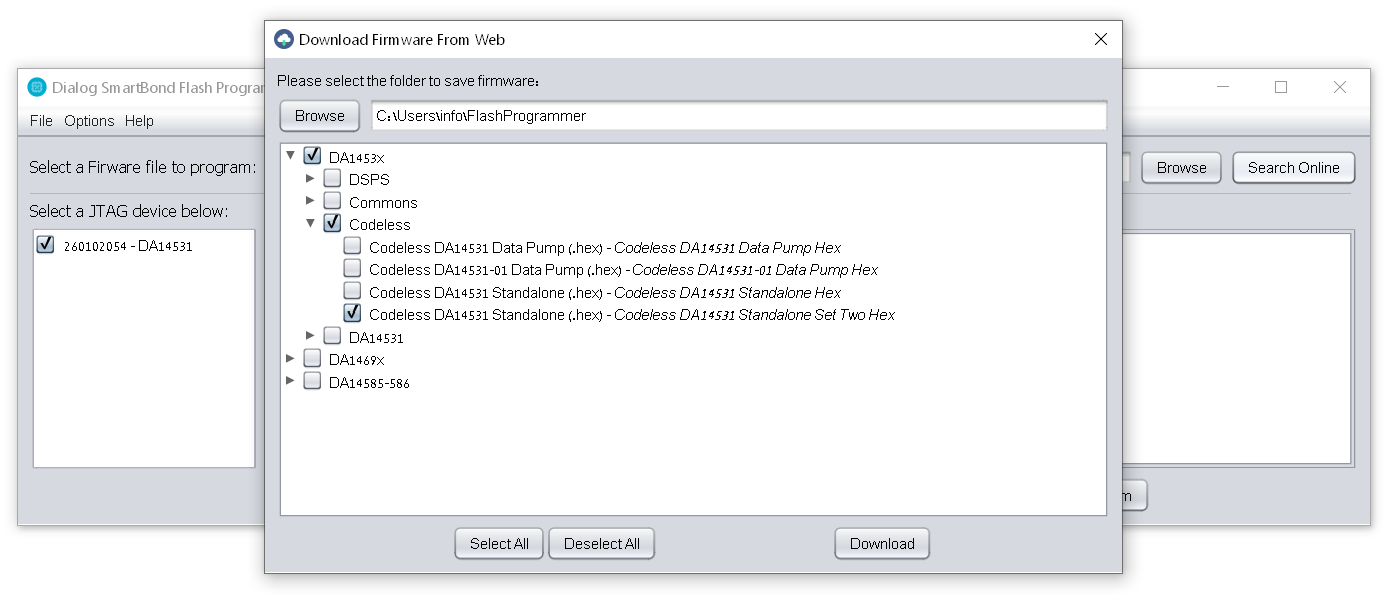Close the Download Firmware From Web dialog
The image size is (1389, 596).
(x=1101, y=40)
